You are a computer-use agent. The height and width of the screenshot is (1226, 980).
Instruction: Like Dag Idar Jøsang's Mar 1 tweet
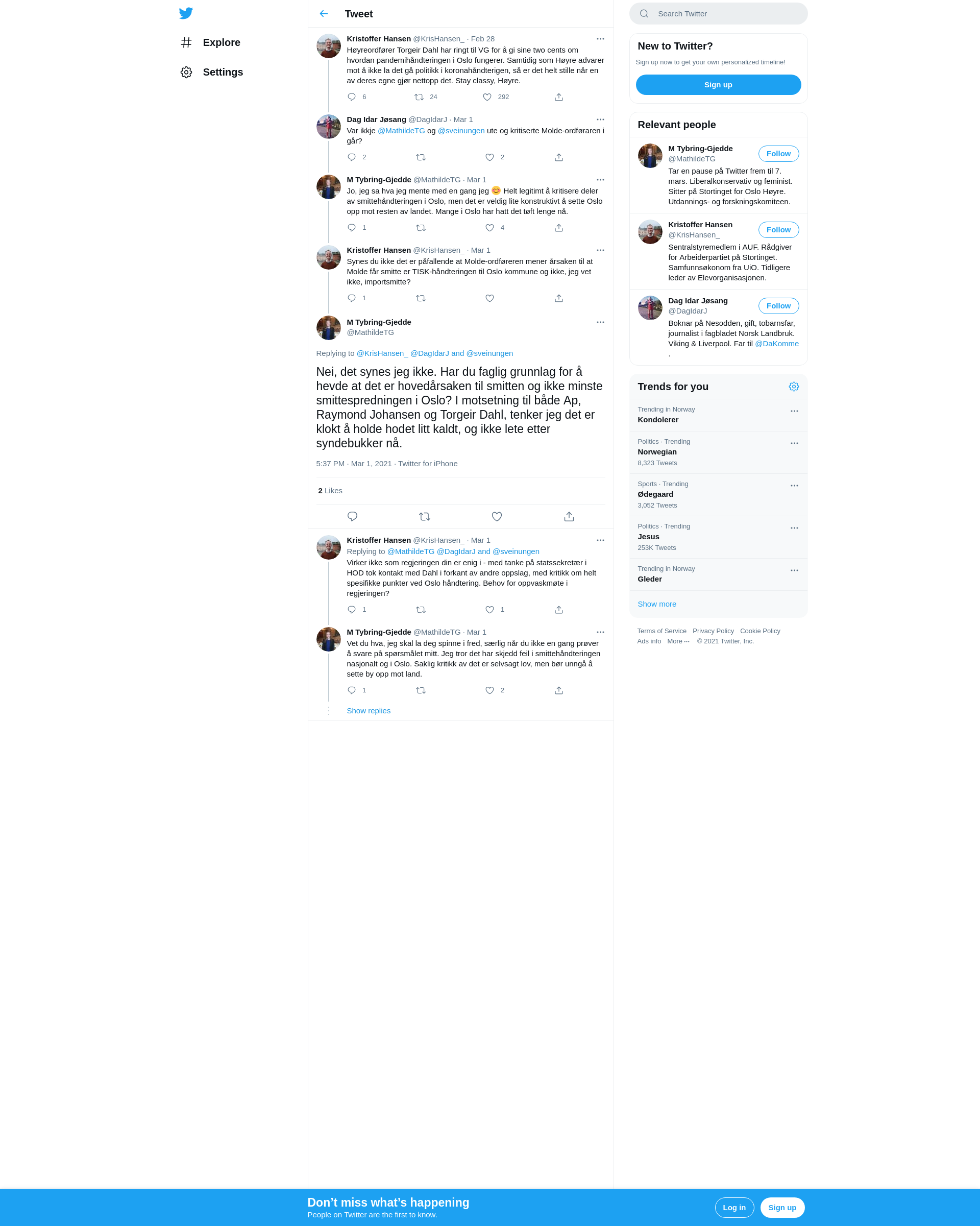[x=489, y=157]
